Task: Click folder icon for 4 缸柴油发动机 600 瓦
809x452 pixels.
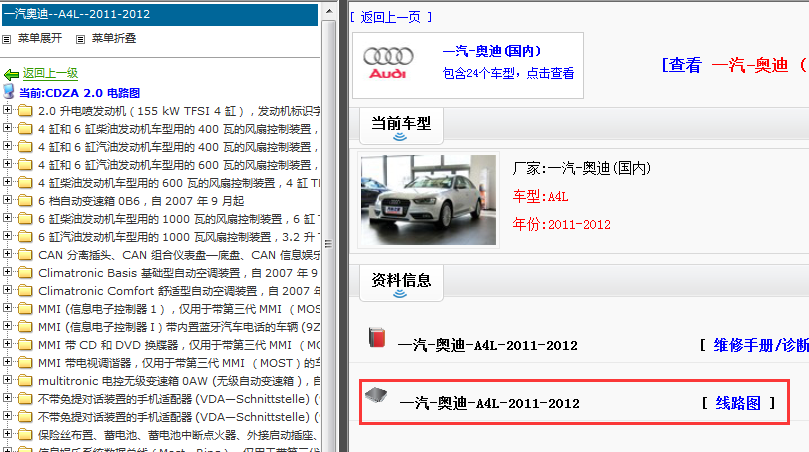Action: click(x=25, y=183)
